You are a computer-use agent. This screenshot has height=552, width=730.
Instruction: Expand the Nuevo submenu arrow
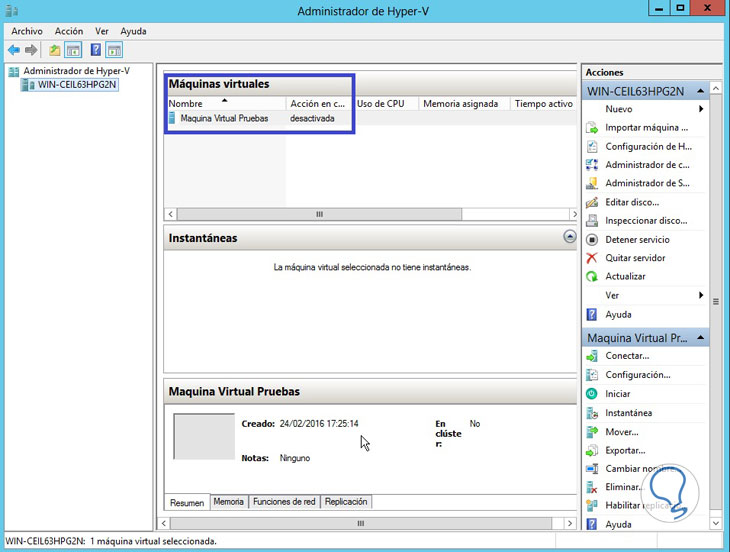[701, 109]
